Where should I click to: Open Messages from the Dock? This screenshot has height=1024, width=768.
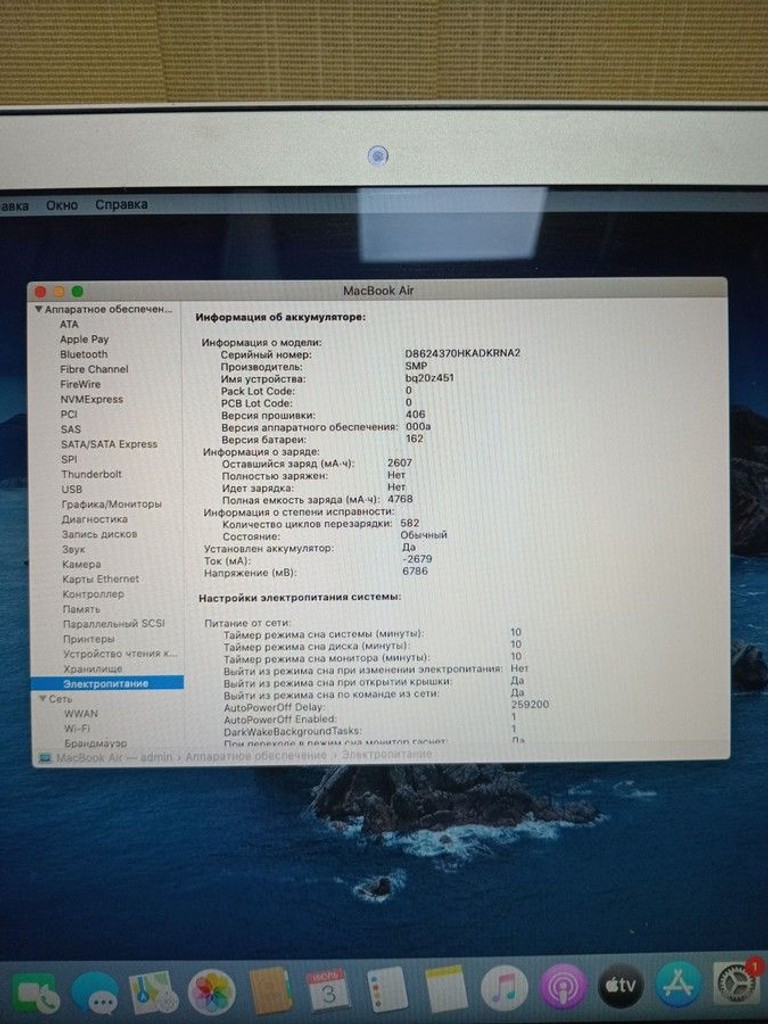[x=94, y=993]
